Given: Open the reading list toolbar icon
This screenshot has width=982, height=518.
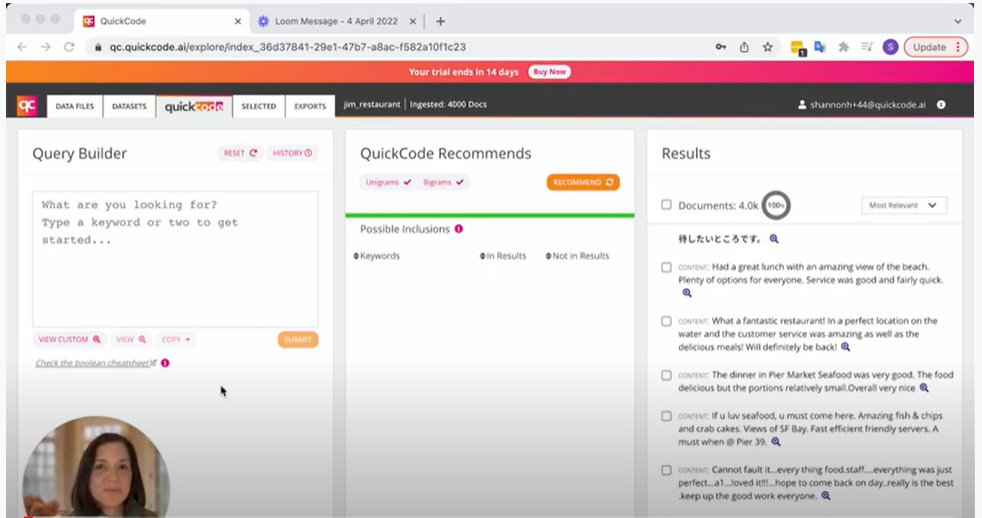Looking at the screenshot, I should click(x=867, y=47).
